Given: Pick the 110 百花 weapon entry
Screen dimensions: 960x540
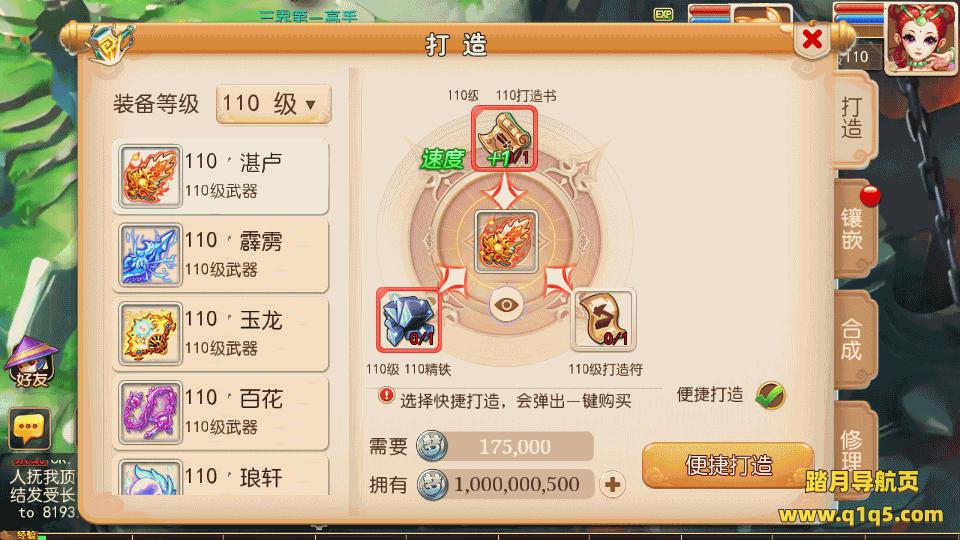Looking at the screenshot, I should pyautogui.click(x=220, y=412).
